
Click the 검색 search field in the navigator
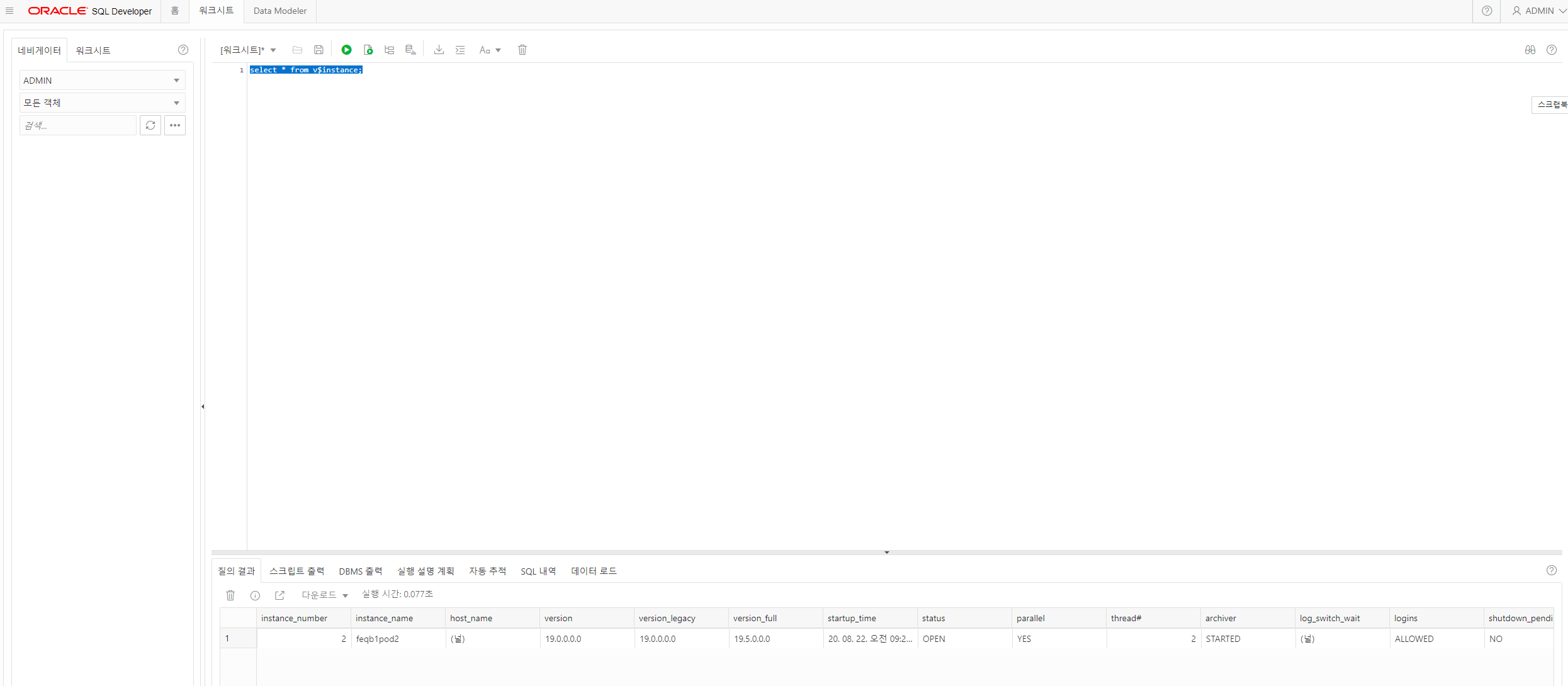(77, 125)
